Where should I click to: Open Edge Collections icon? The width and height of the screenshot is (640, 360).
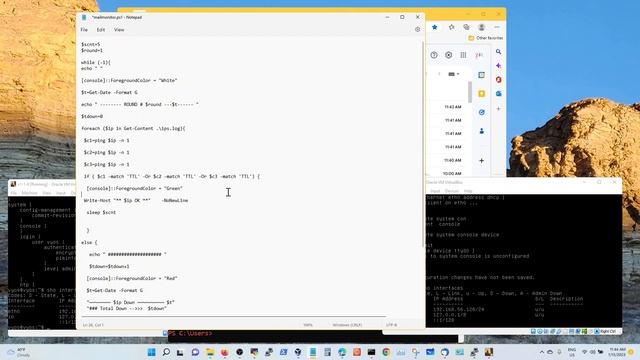[466, 27]
